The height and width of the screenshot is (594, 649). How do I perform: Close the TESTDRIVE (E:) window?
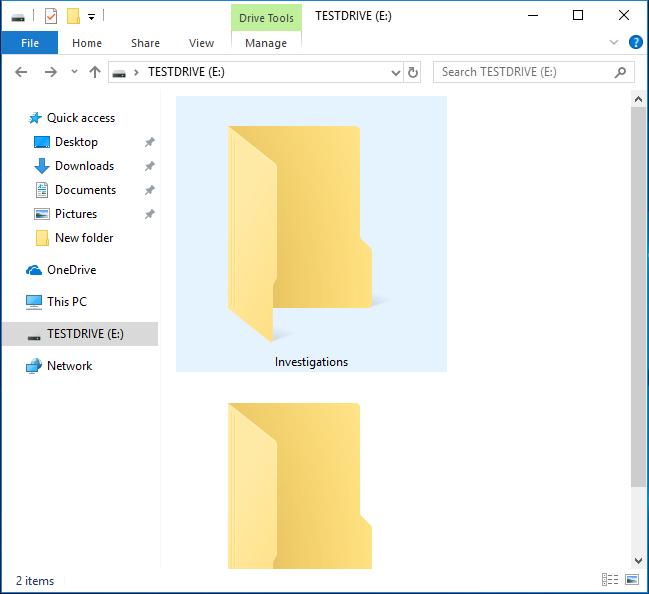click(624, 16)
